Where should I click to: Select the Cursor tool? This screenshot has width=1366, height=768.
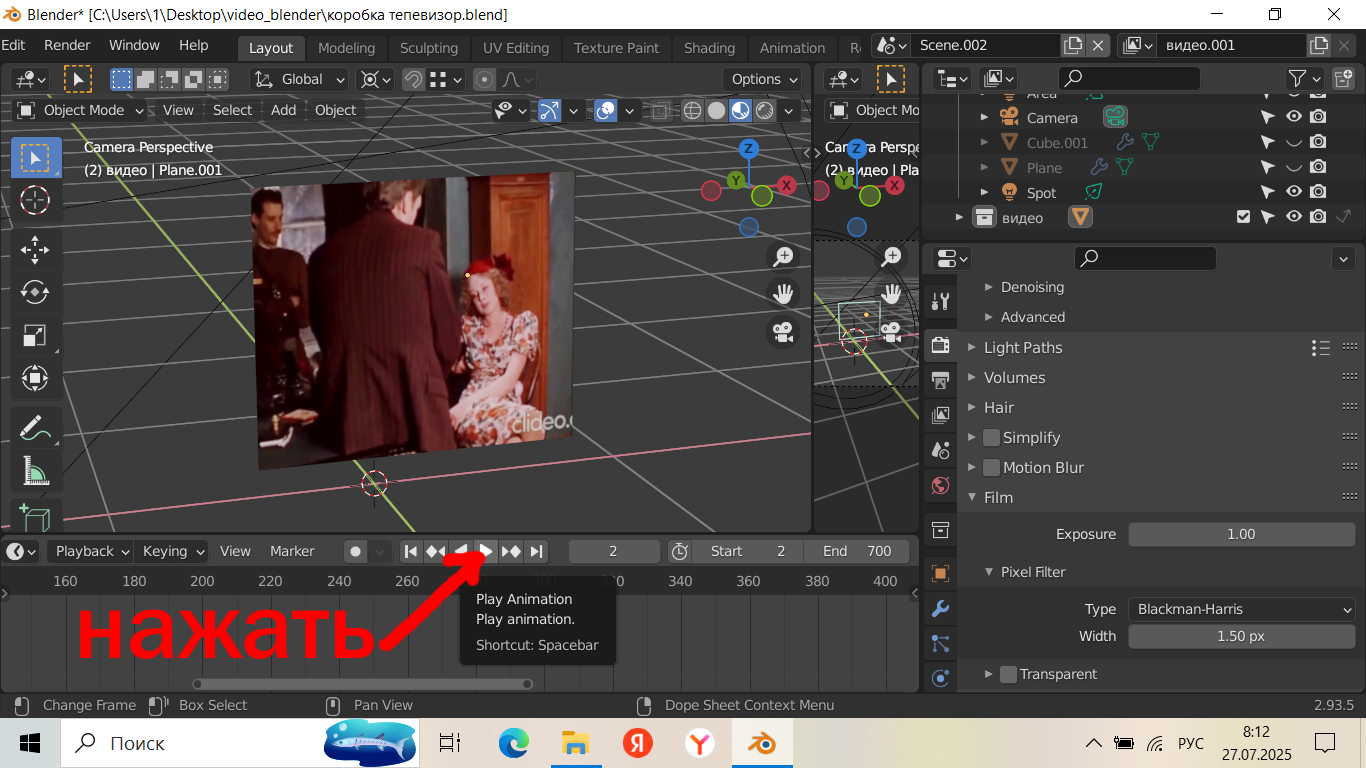point(35,200)
